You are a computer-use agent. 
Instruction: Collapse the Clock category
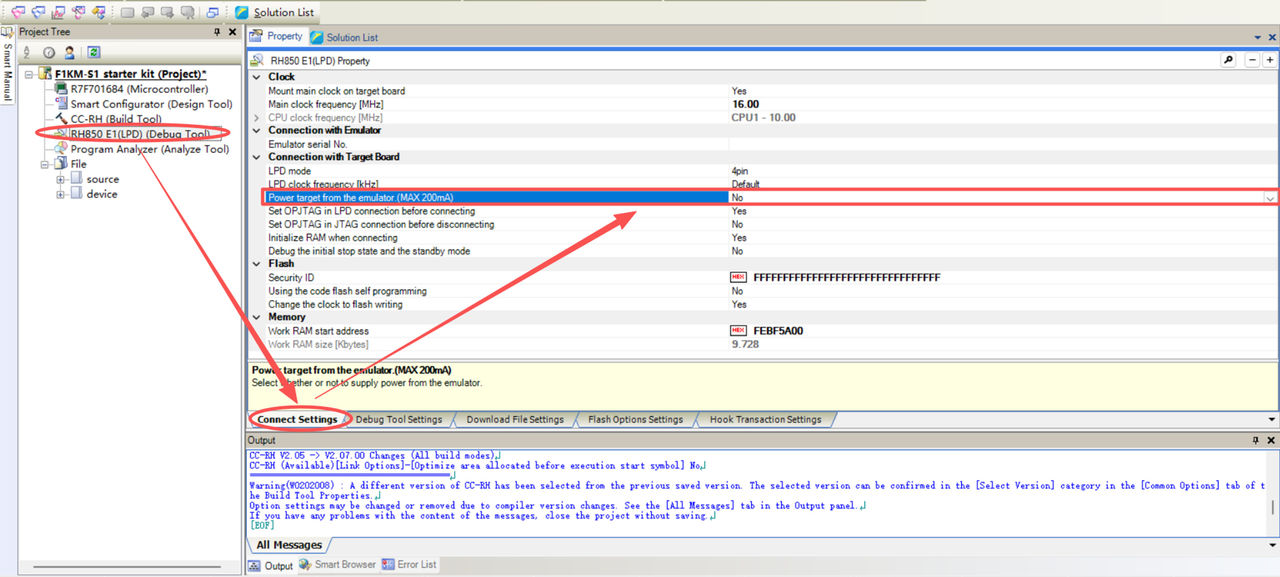[x=257, y=77]
